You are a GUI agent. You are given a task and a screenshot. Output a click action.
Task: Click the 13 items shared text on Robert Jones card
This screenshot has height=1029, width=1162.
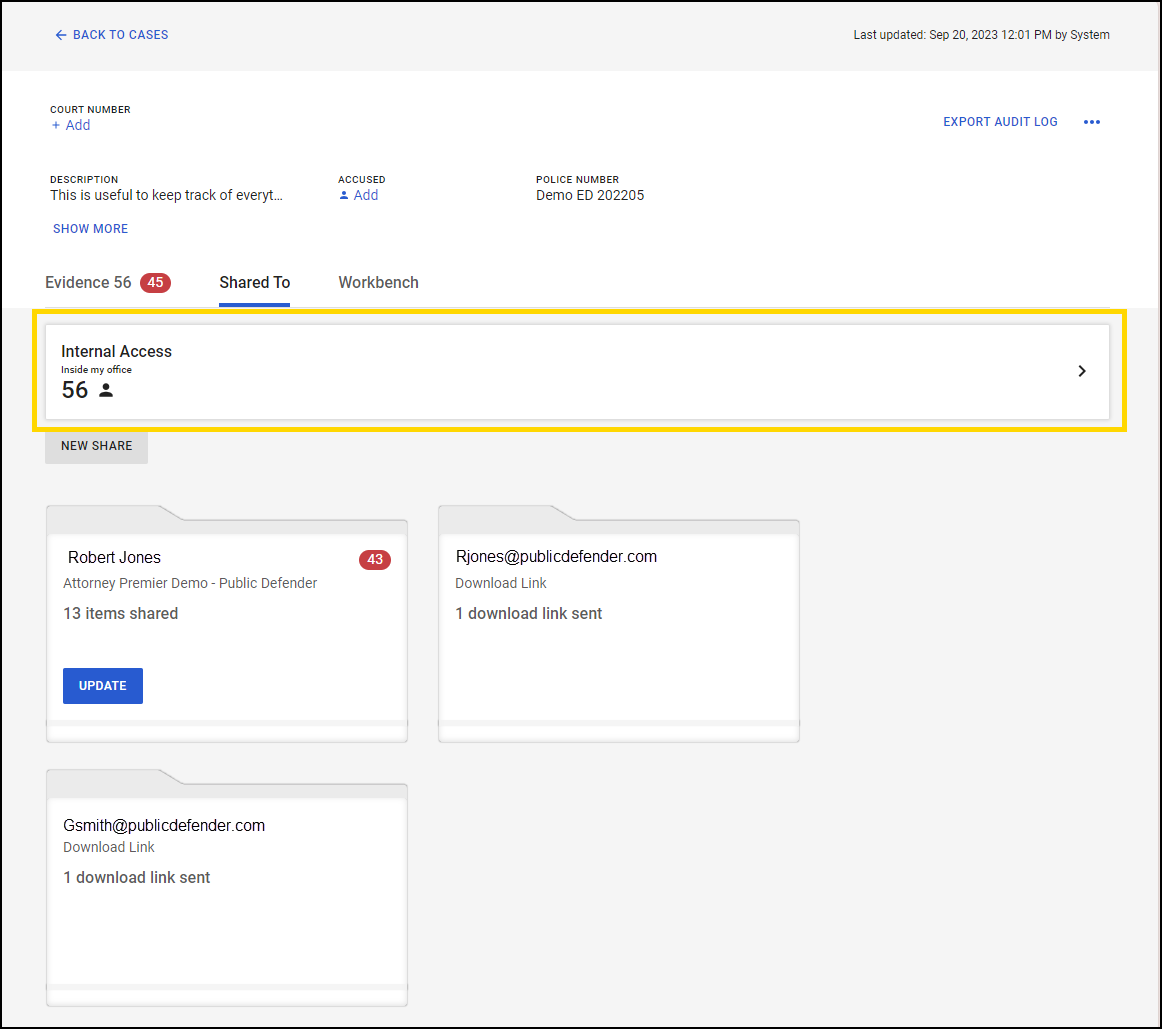[x=120, y=613]
